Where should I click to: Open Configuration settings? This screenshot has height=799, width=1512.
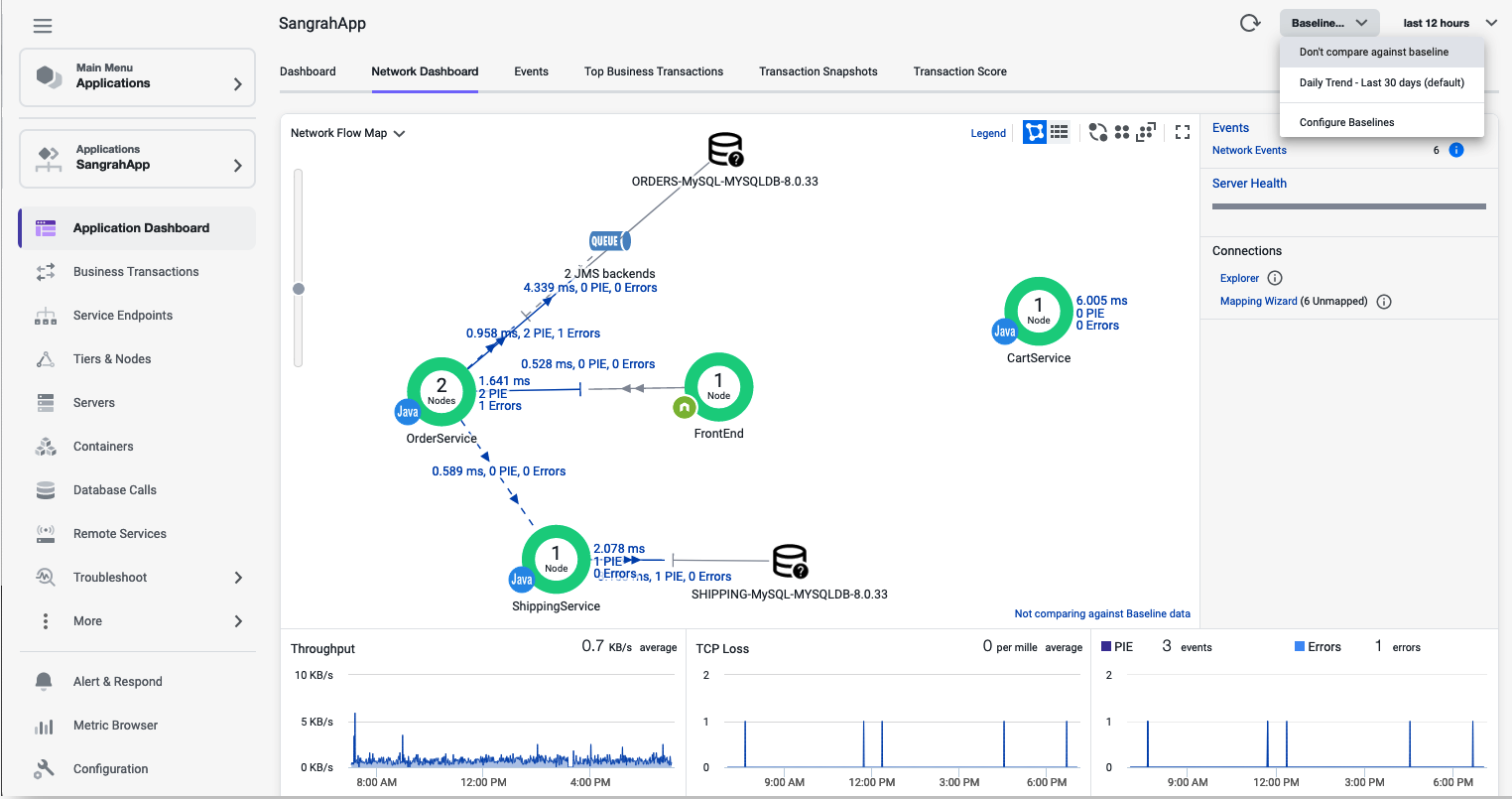tap(137, 769)
